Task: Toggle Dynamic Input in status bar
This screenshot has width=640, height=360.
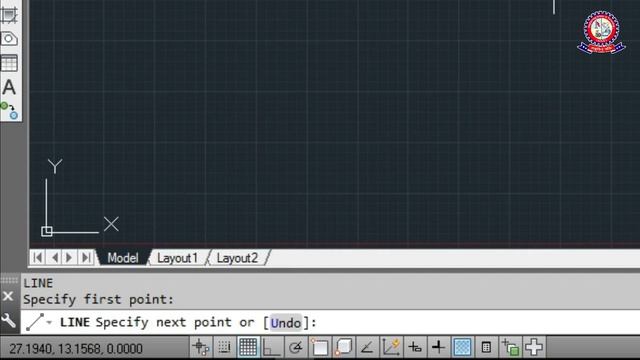Action: [x=415, y=347]
